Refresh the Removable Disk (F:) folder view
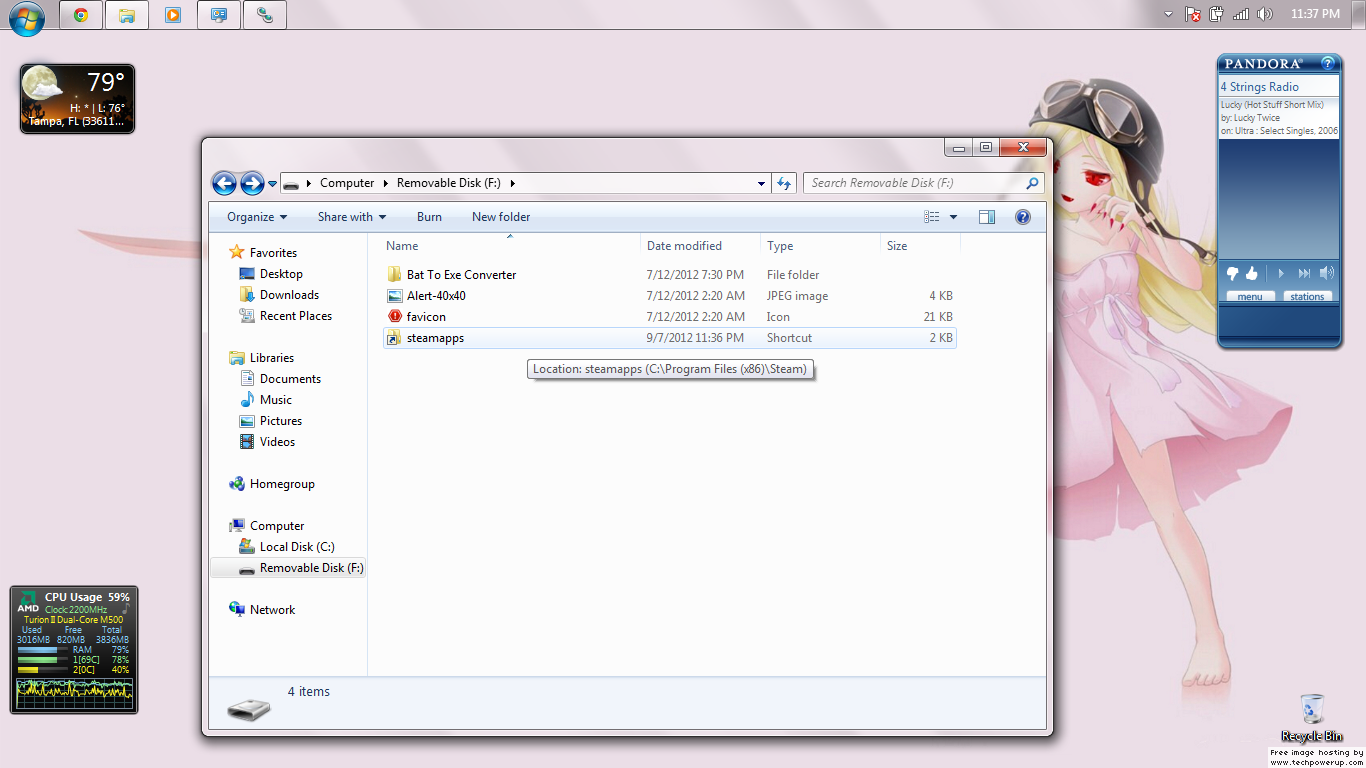Viewport: 1366px width, 768px height. point(784,183)
